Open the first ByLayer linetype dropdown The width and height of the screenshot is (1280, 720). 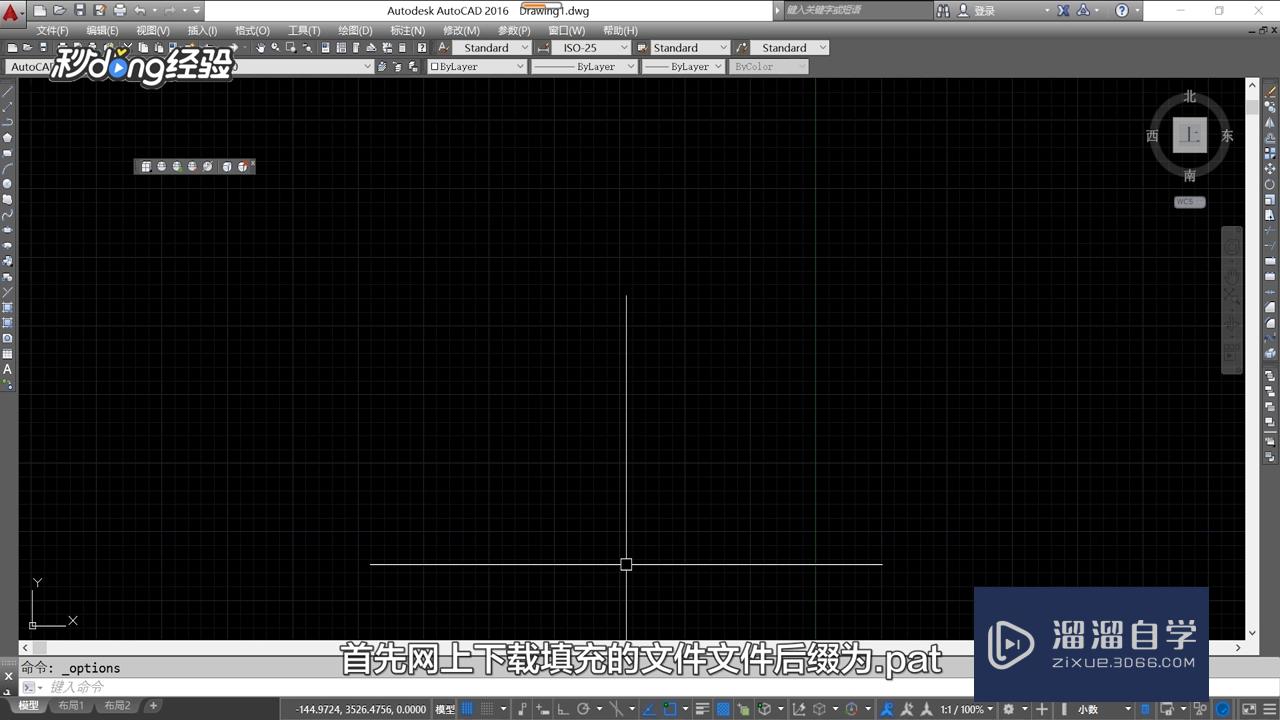point(584,66)
